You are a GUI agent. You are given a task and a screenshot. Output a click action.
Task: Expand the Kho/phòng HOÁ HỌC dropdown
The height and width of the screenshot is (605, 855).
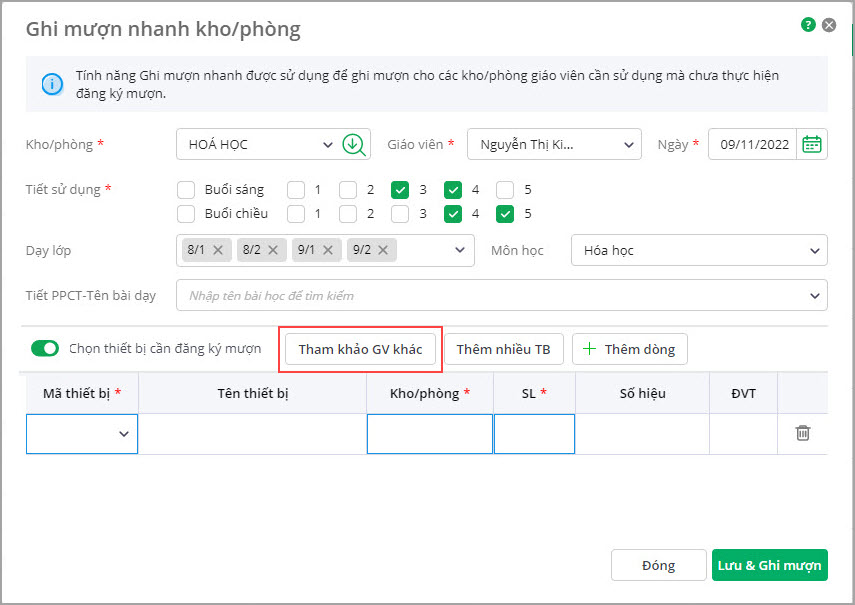click(328, 144)
